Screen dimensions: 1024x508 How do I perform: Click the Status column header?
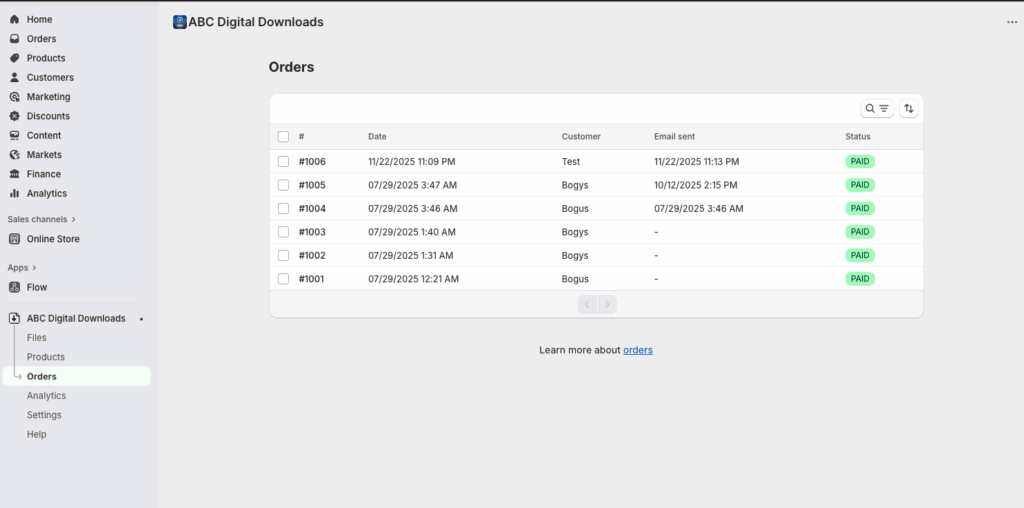(x=857, y=136)
